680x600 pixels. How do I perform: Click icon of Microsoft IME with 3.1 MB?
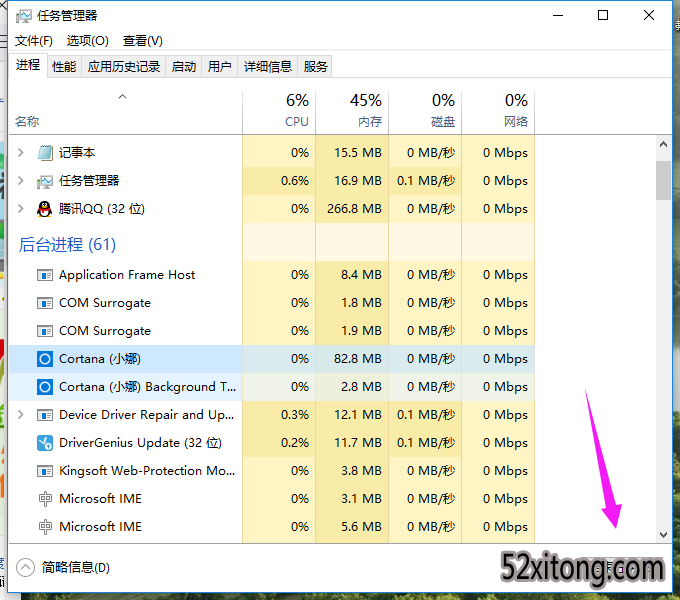[x=45, y=499]
